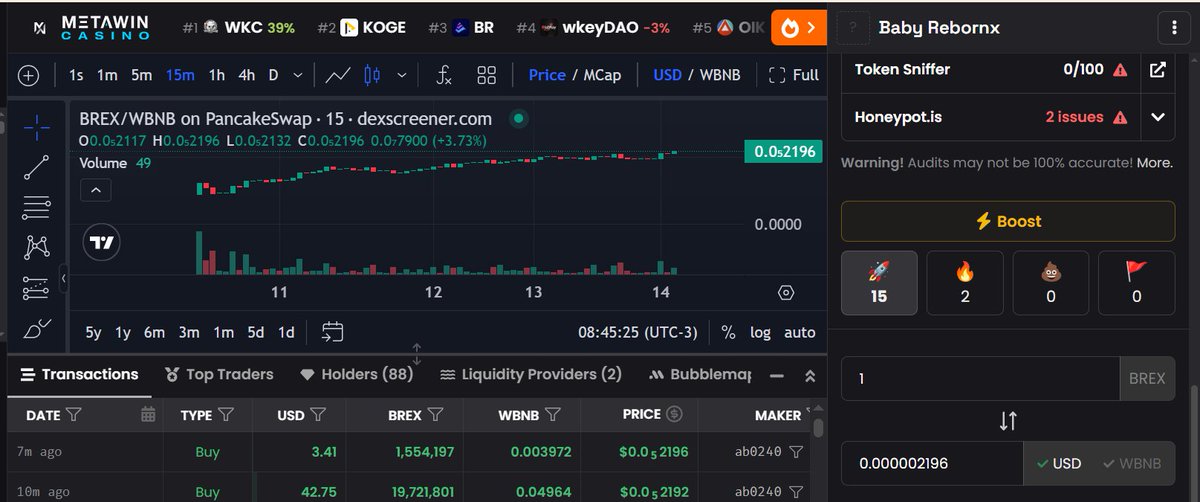
Task: Vote with the rocket reaction (15)
Action: [879, 283]
